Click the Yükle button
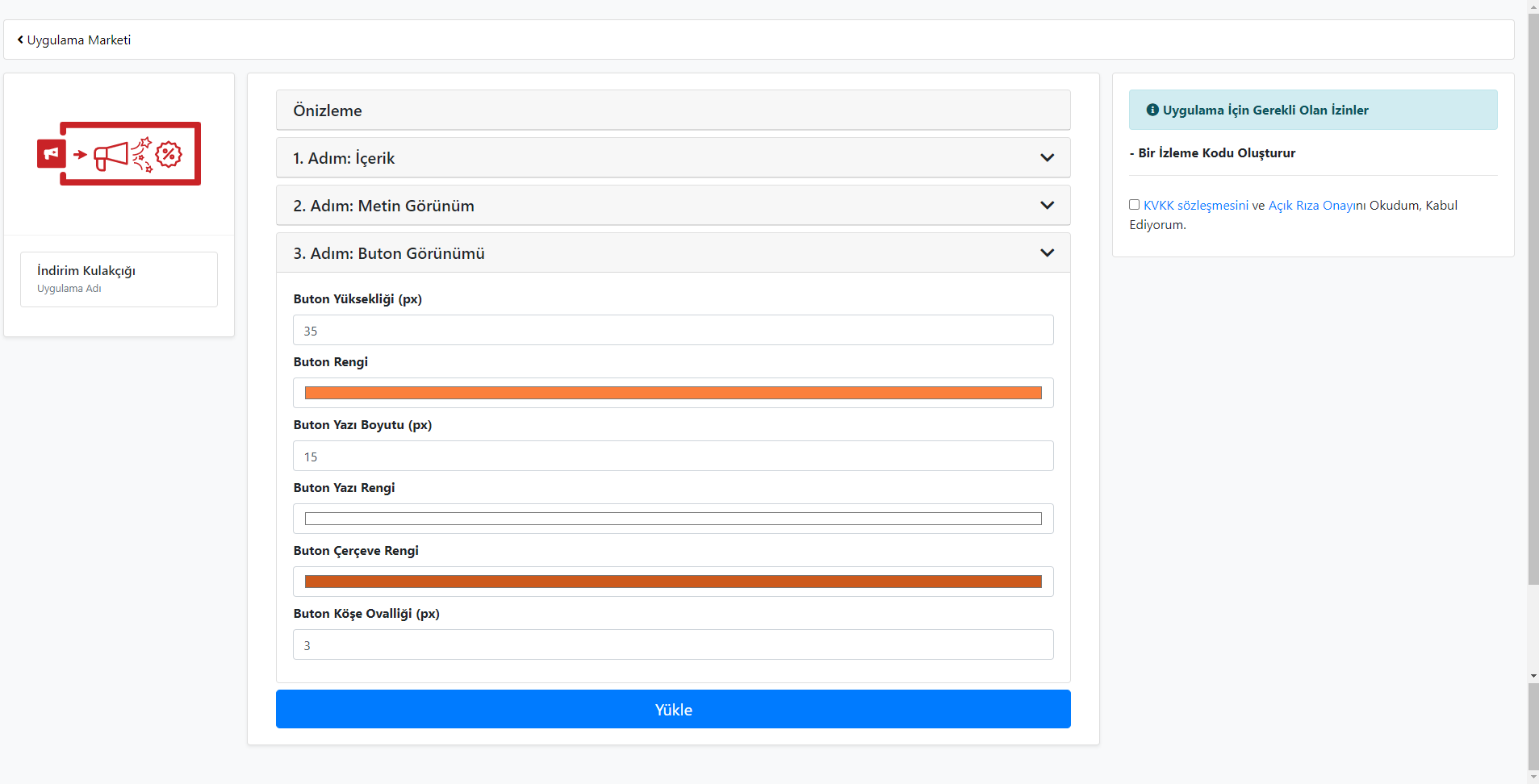Image resolution: width=1539 pixels, height=784 pixels. (x=673, y=709)
